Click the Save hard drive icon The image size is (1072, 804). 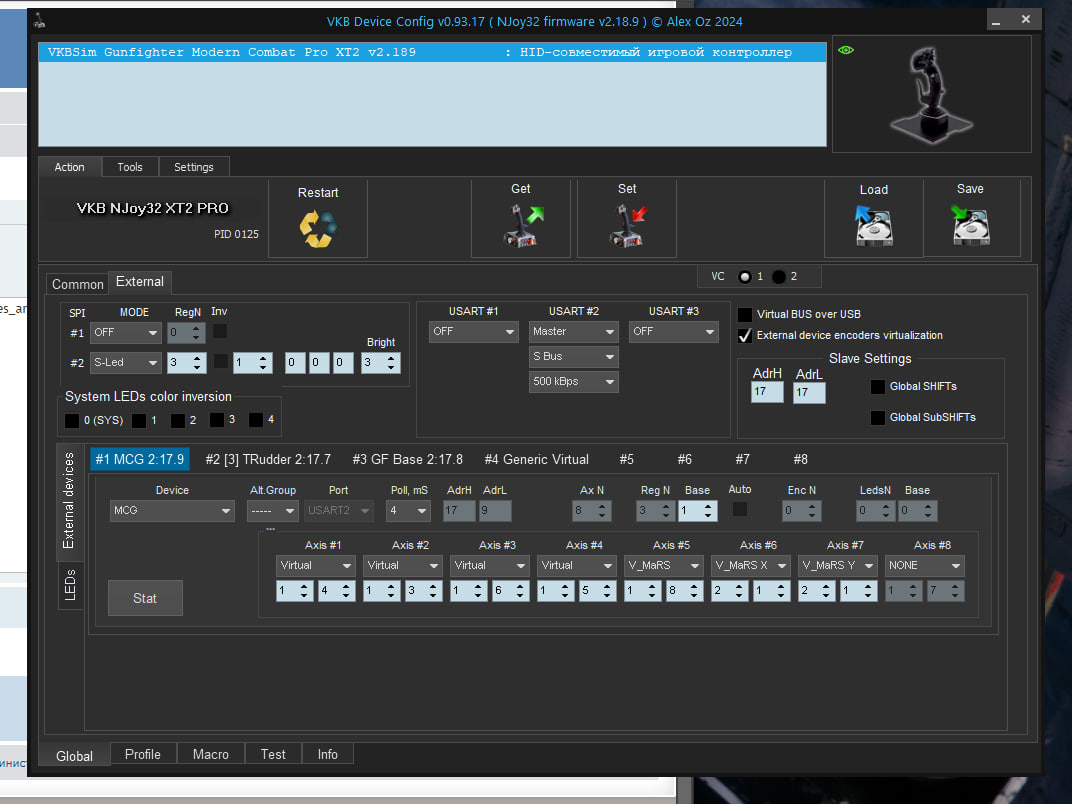click(971, 226)
